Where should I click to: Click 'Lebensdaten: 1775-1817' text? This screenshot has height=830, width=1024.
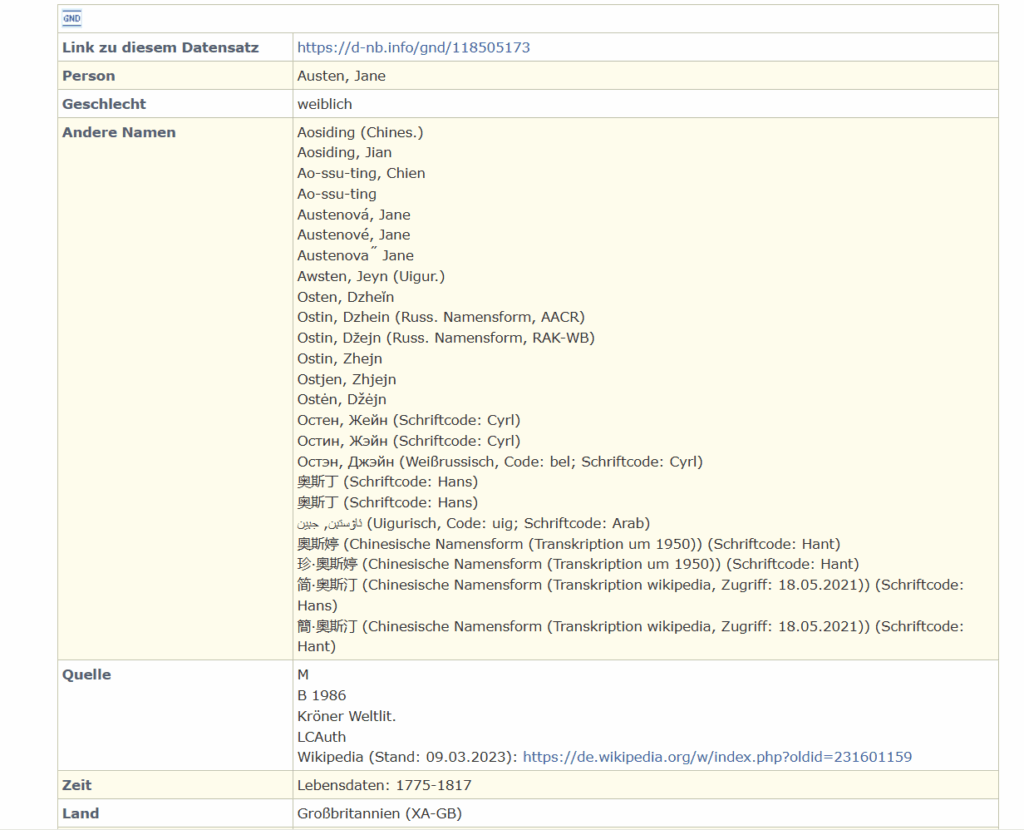[384, 785]
